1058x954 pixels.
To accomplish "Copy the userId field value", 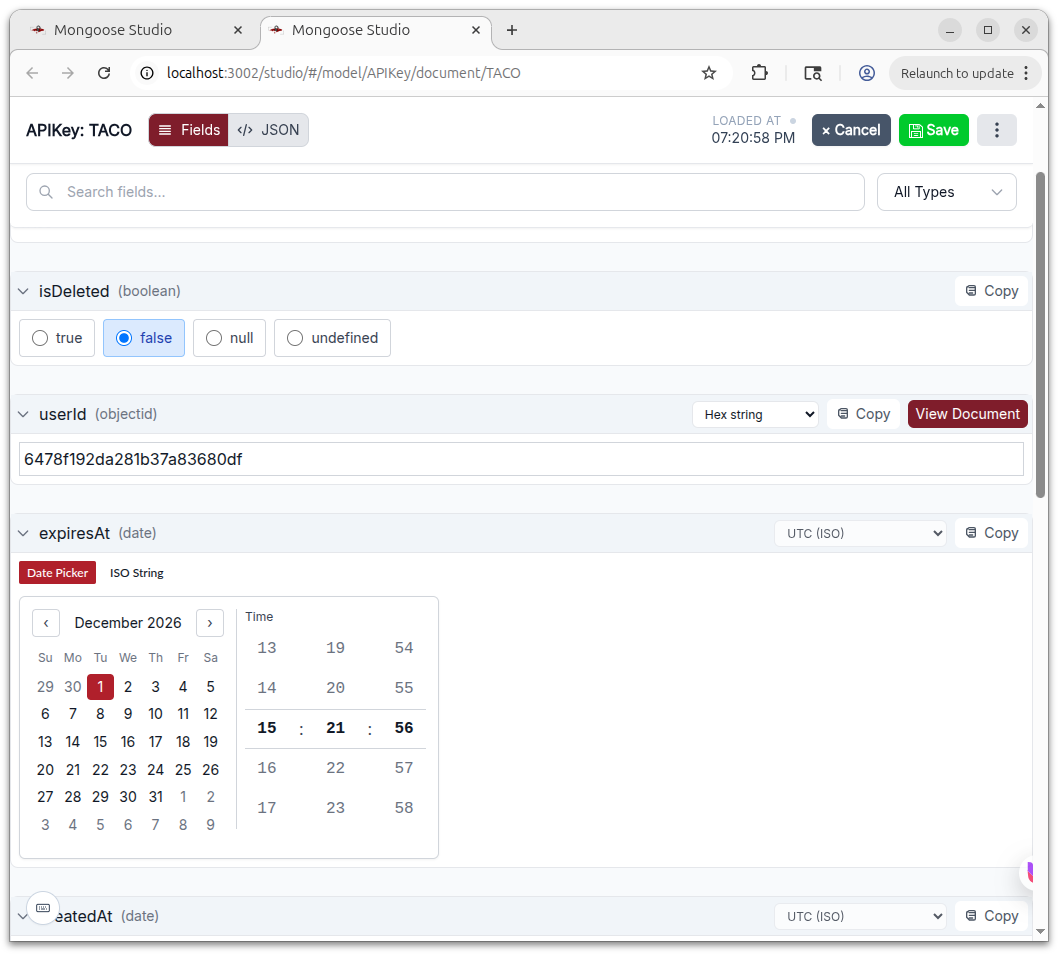I will pos(864,414).
